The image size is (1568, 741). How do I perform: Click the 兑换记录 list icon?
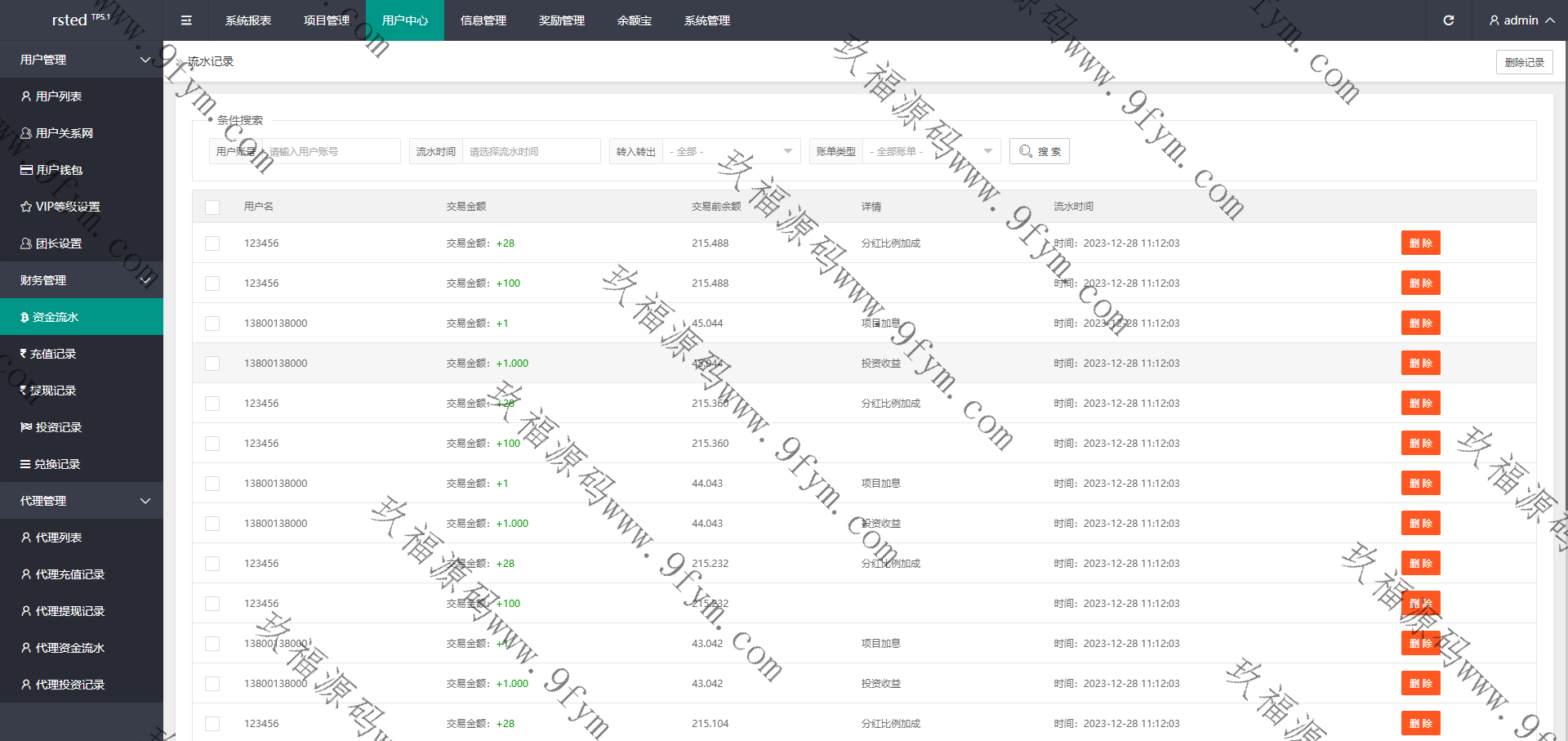click(25, 464)
